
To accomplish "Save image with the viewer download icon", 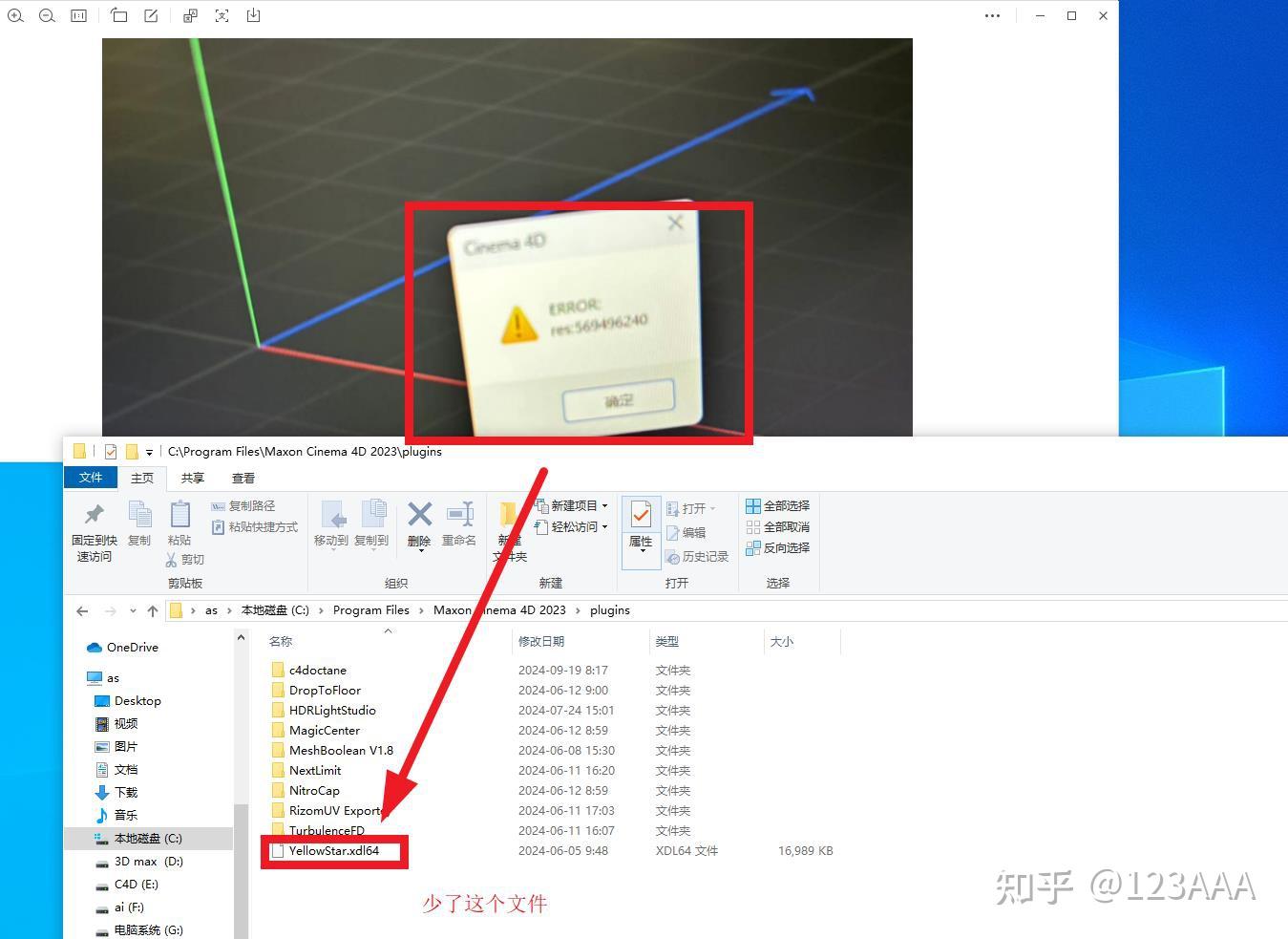I will pyautogui.click(x=253, y=15).
